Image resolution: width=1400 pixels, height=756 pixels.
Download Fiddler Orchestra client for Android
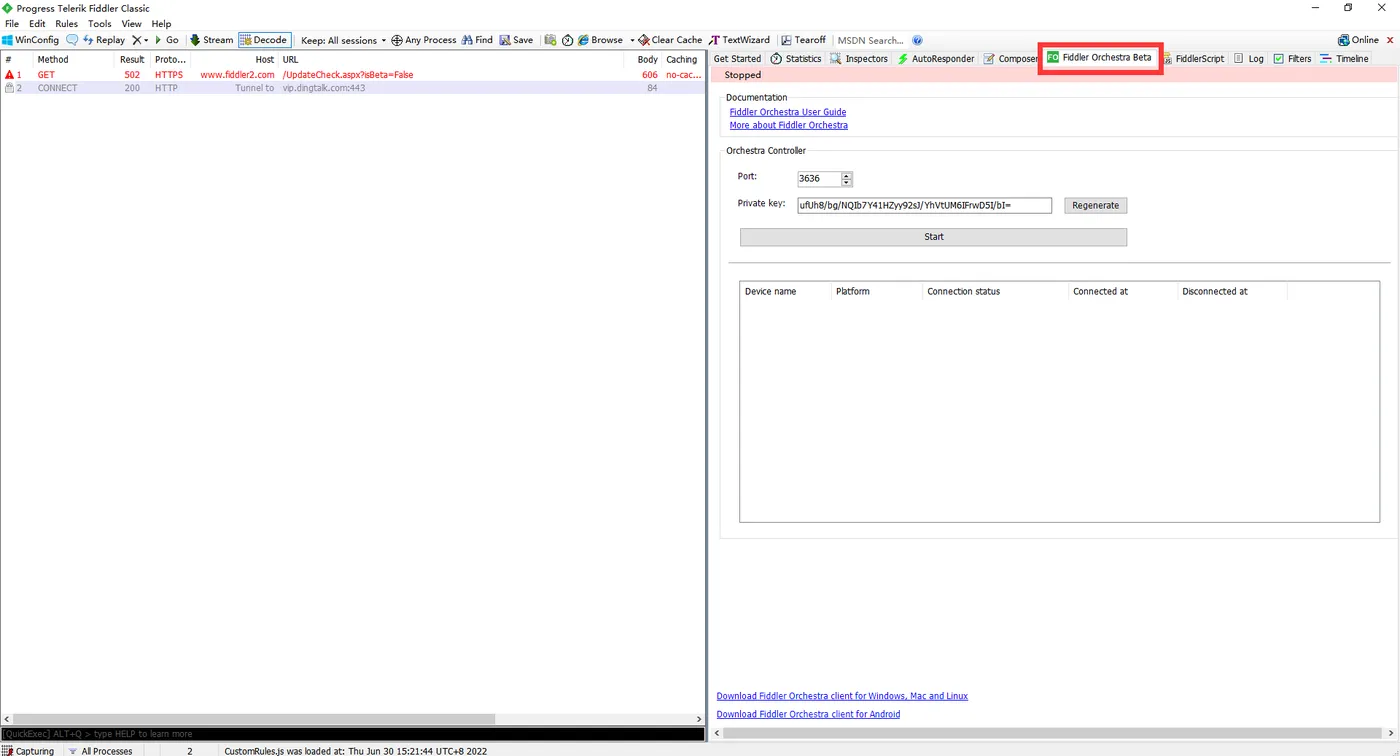[x=808, y=714]
